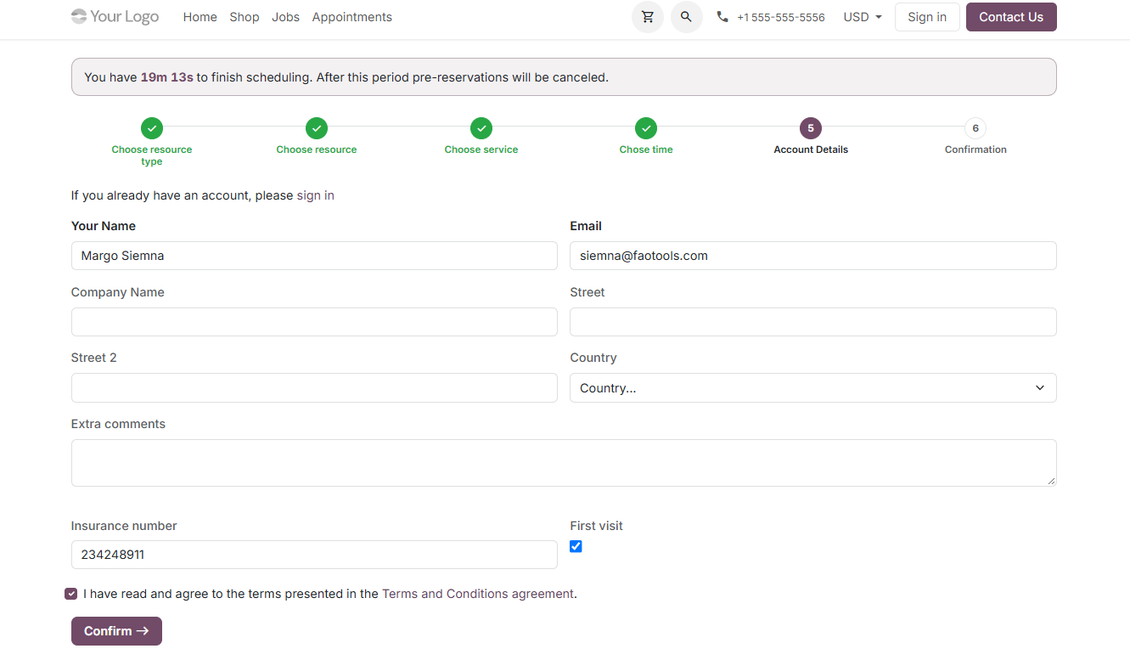1130x660 pixels.
Task: Click the Choose resource type step checkmark
Action: 151,128
